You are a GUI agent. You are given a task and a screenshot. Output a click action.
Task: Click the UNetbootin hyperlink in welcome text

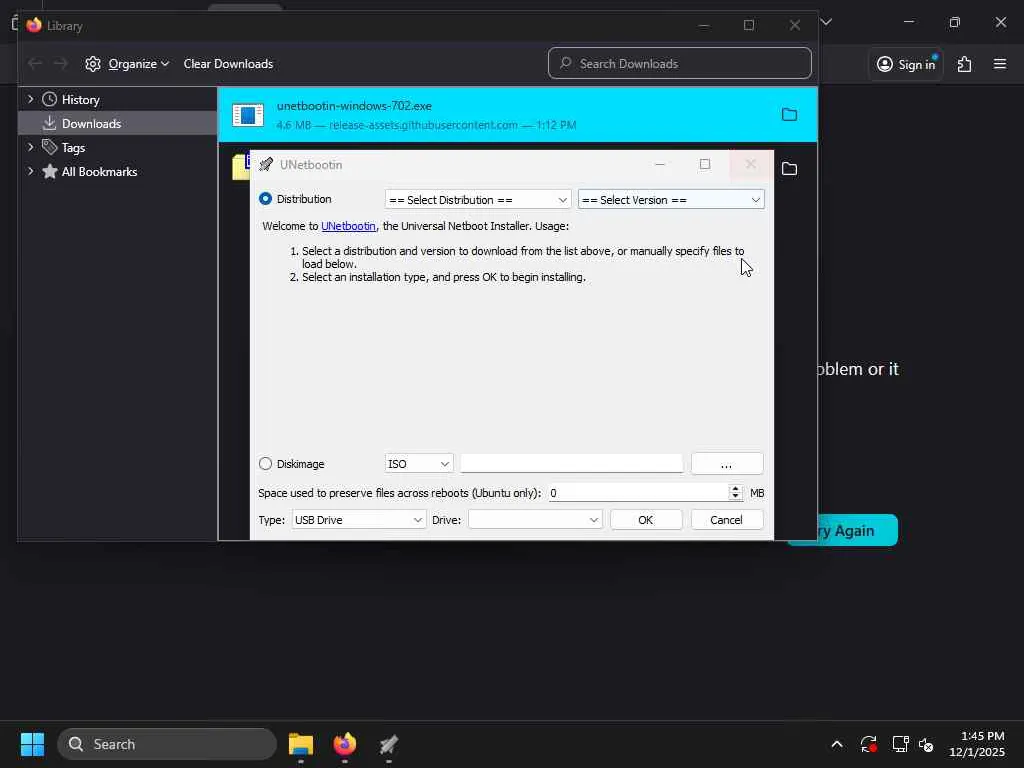click(348, 226)
